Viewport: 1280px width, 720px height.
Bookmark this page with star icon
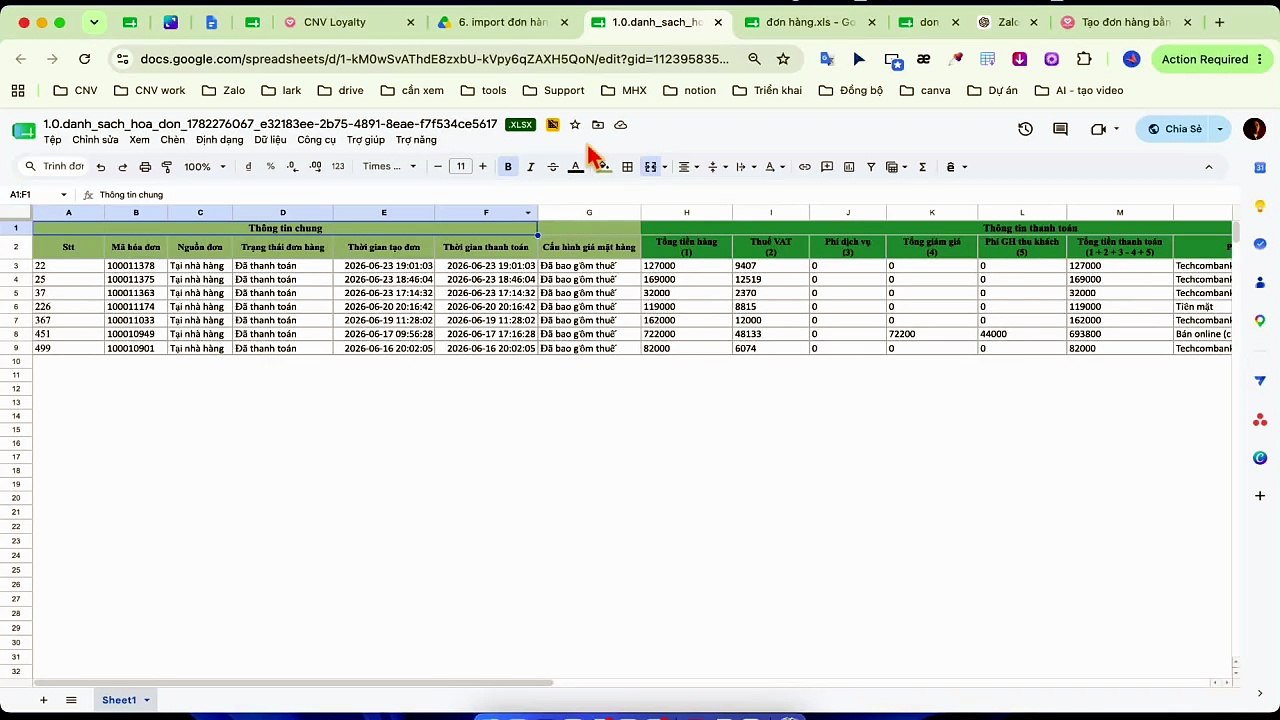[x=783, y=59]
